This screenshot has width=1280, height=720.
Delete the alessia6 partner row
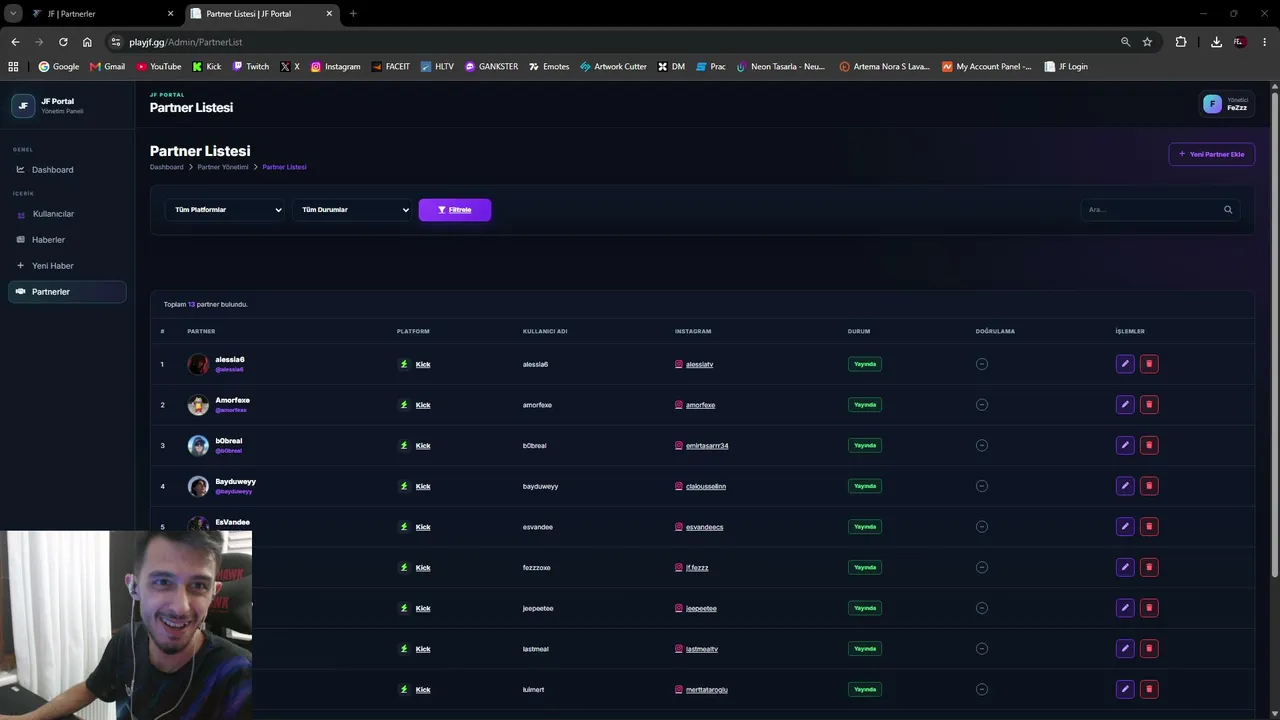1149,364
